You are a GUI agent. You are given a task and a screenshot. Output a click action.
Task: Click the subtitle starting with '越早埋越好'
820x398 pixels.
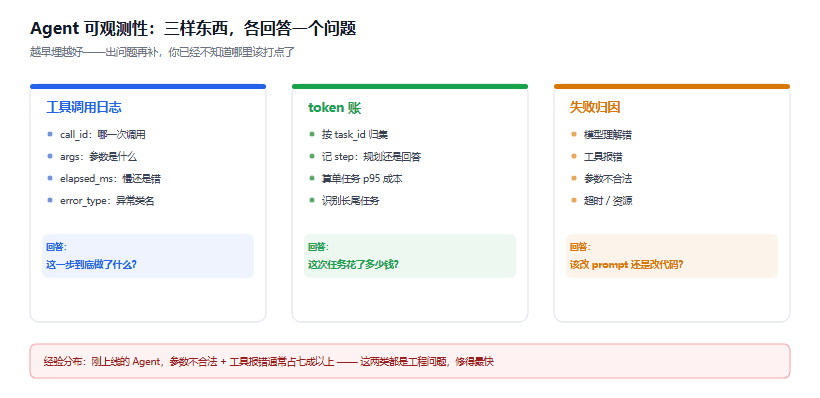[x=163, y=52]
